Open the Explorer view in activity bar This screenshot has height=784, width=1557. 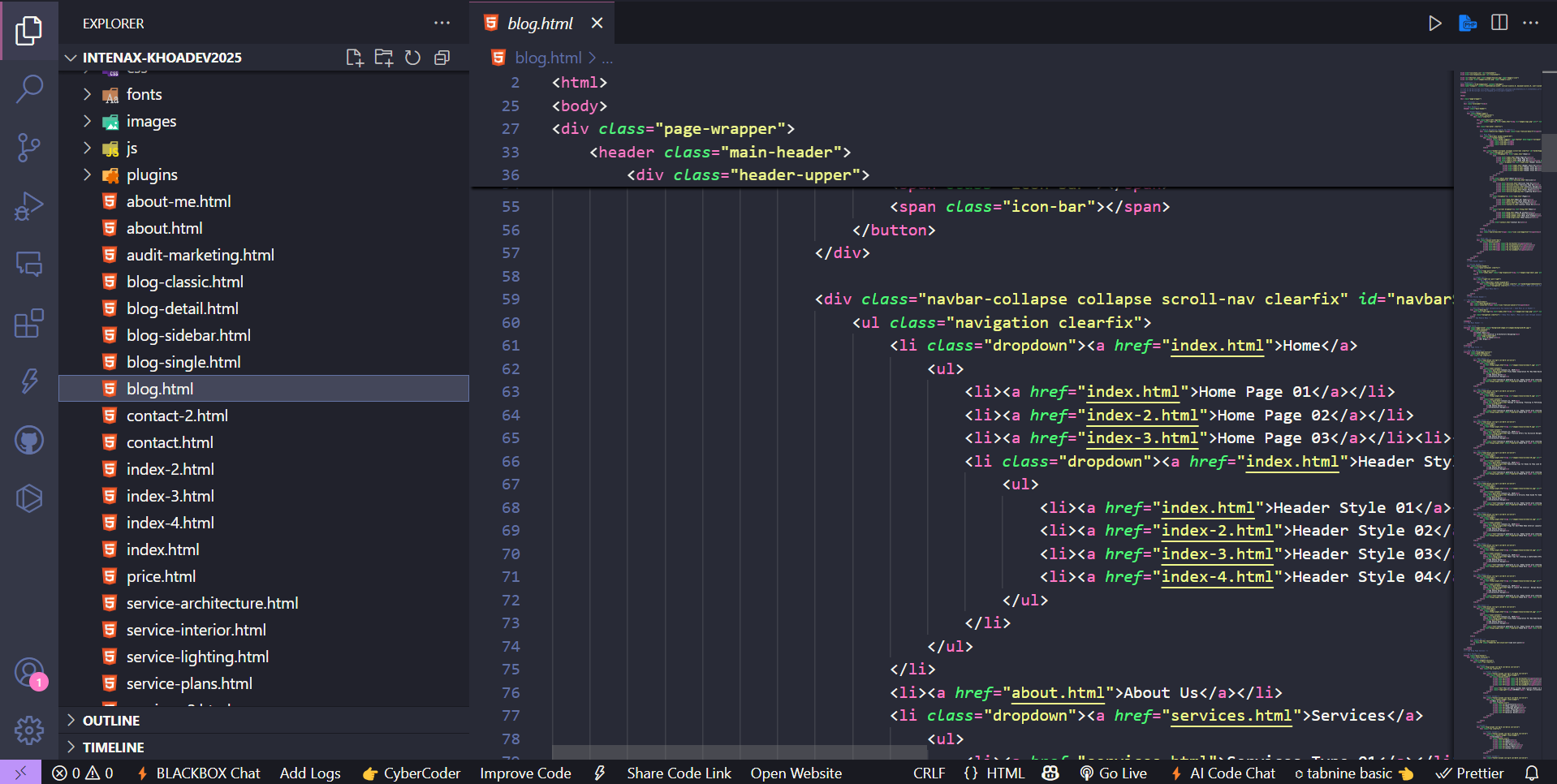pyautogui.click(x=29, y=31)
